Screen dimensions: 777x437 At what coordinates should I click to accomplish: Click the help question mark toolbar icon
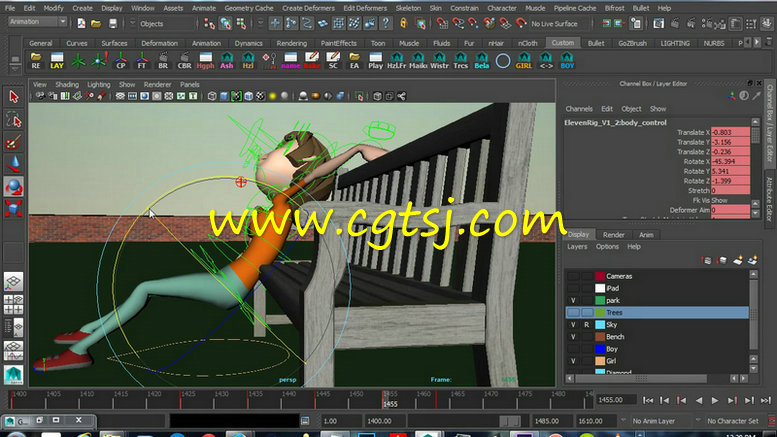coord(386,23)
